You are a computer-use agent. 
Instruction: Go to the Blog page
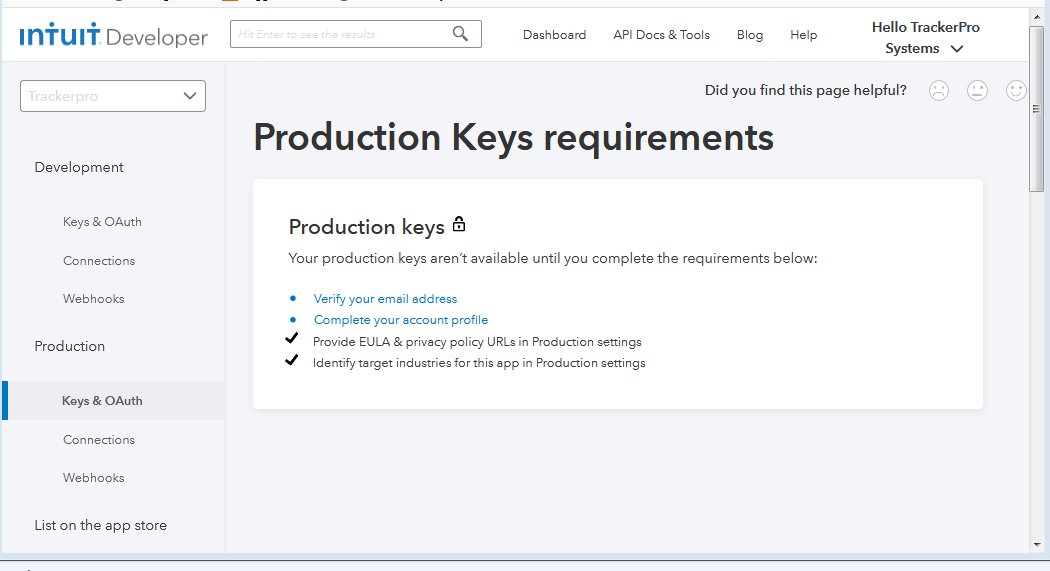[749, 35]
